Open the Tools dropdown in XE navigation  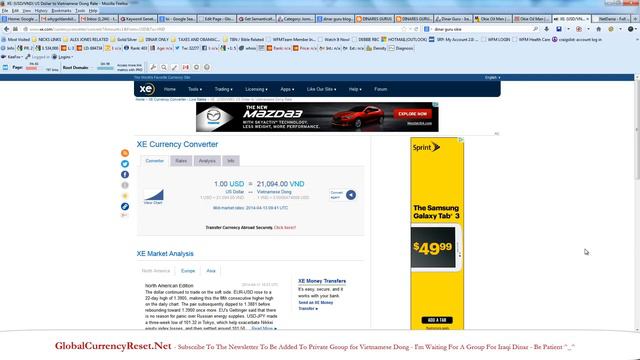tap(195, 89)
